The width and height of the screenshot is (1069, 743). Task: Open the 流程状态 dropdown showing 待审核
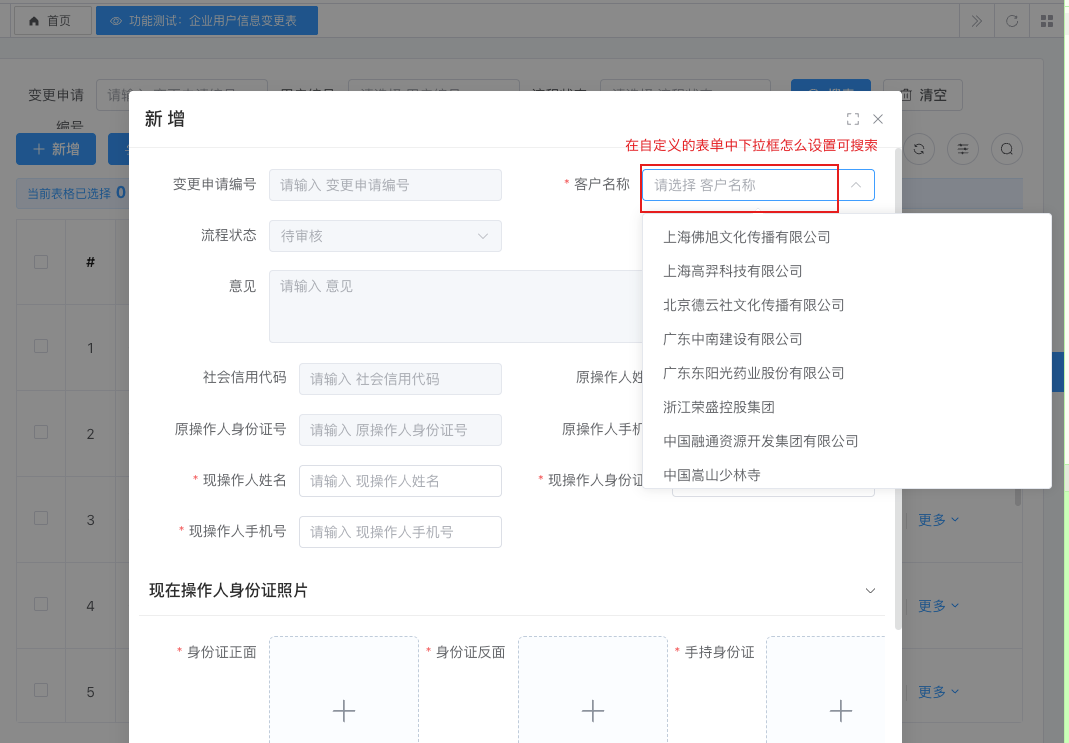(385, 236)
